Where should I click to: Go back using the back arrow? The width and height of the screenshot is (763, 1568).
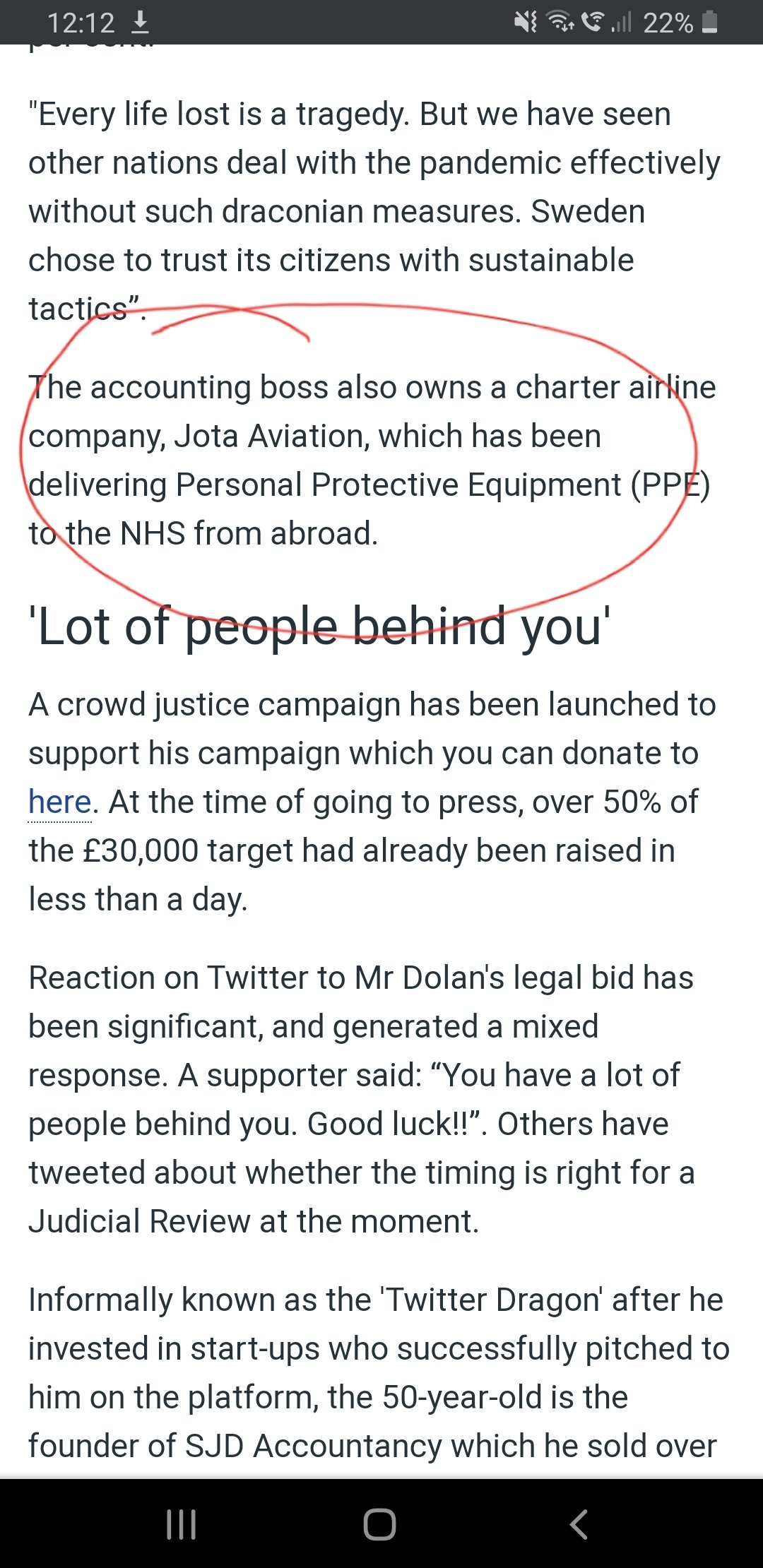pyautogui.click(x=579, y=1524)
